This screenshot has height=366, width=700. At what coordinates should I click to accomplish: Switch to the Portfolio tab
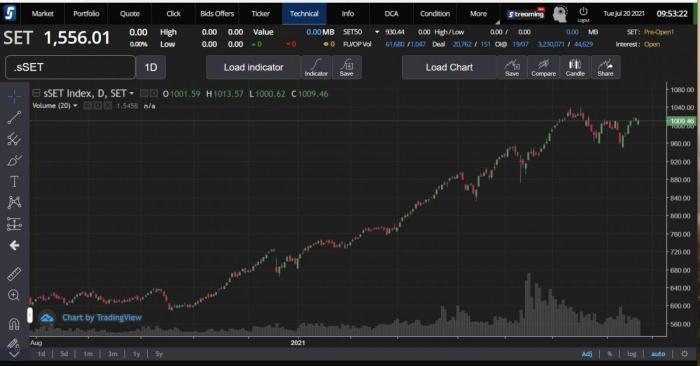click(86, 14)
